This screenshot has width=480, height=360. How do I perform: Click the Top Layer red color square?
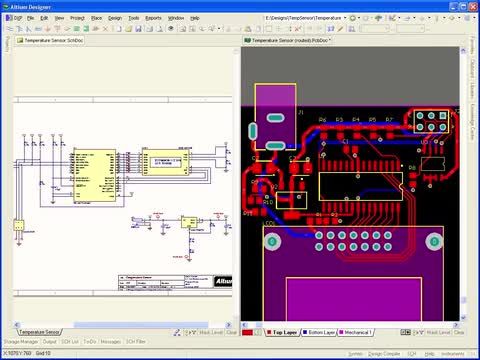coord(269,332)
